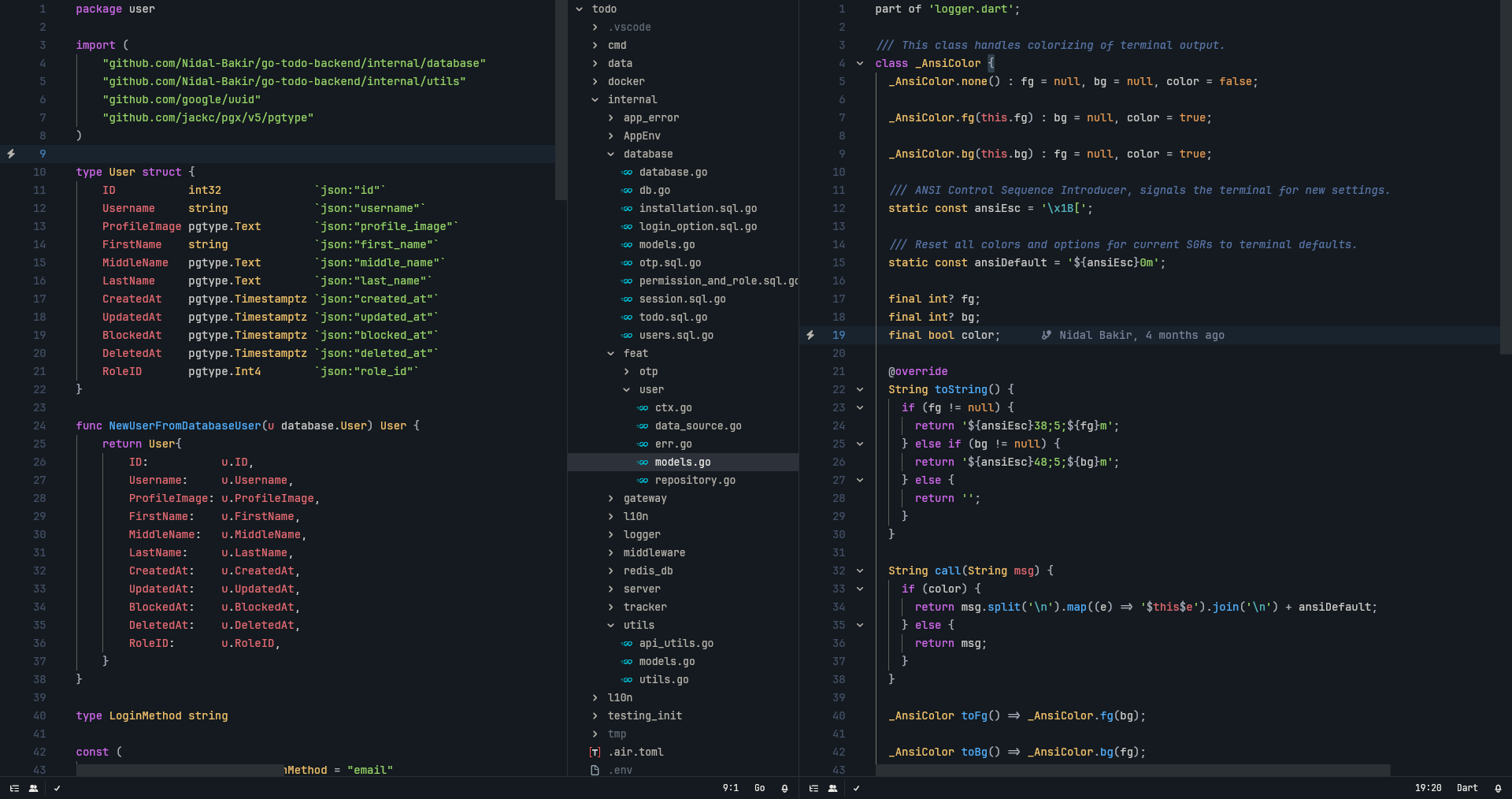The image size is (1512, 799).
Task: Click diagnostics checkmark in Go window status bar
Action: pos(57,788)
